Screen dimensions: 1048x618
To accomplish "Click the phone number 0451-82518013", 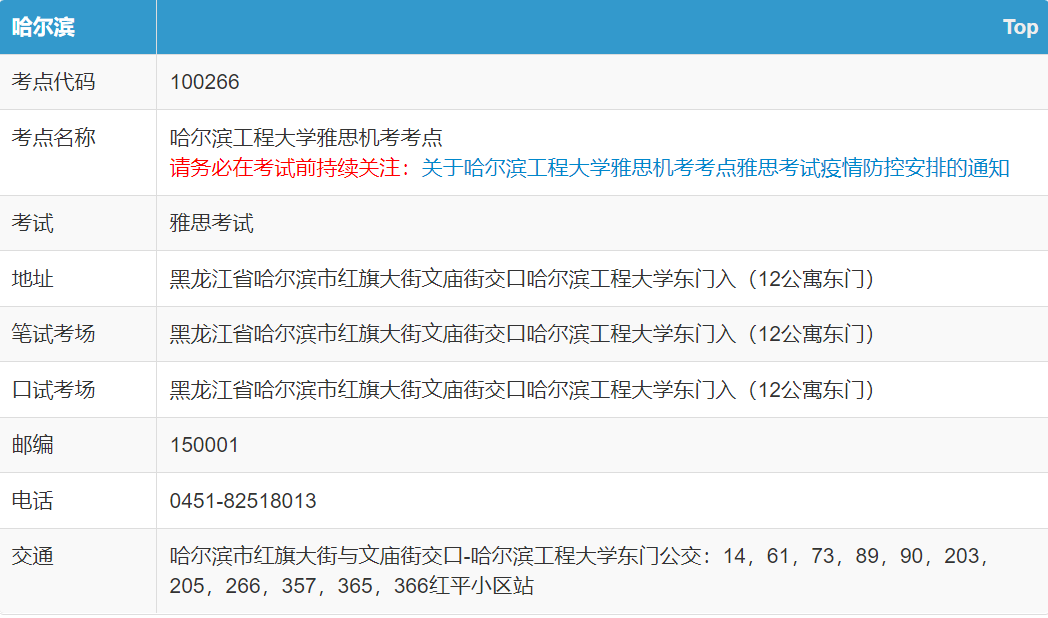I will click(x=243, y=501).
